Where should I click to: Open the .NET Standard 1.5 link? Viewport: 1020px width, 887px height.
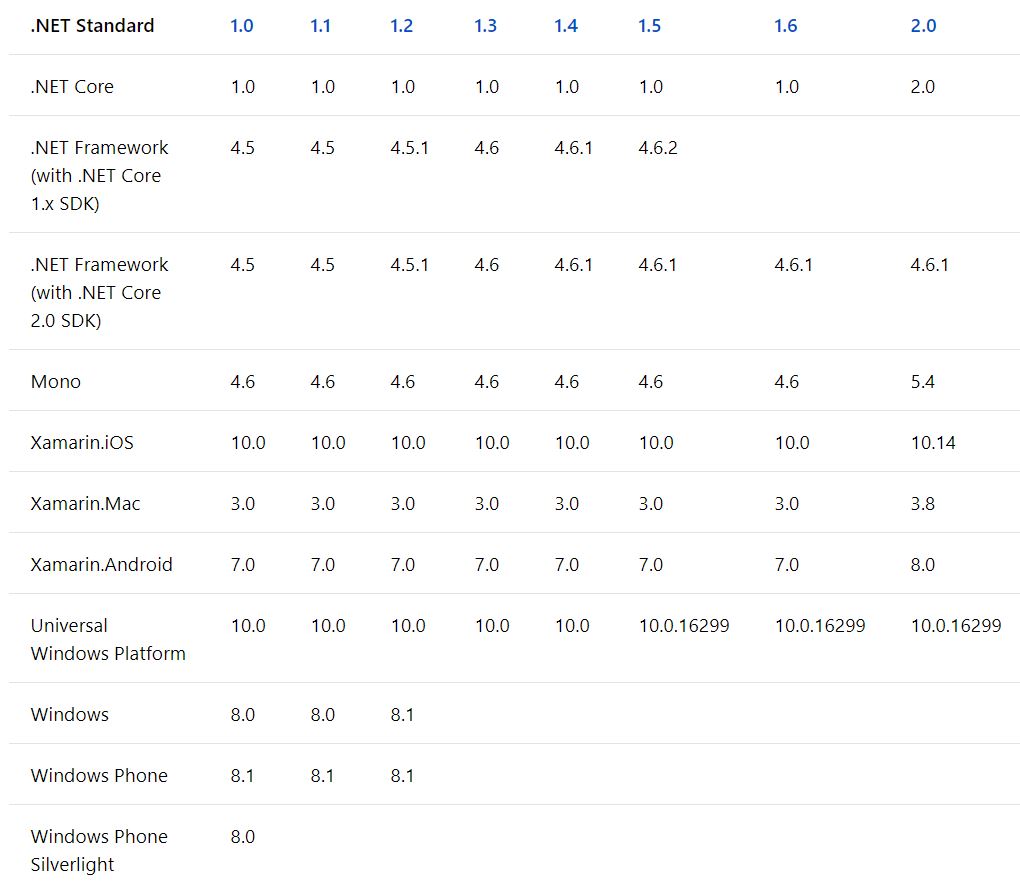(x=649, y=25)
